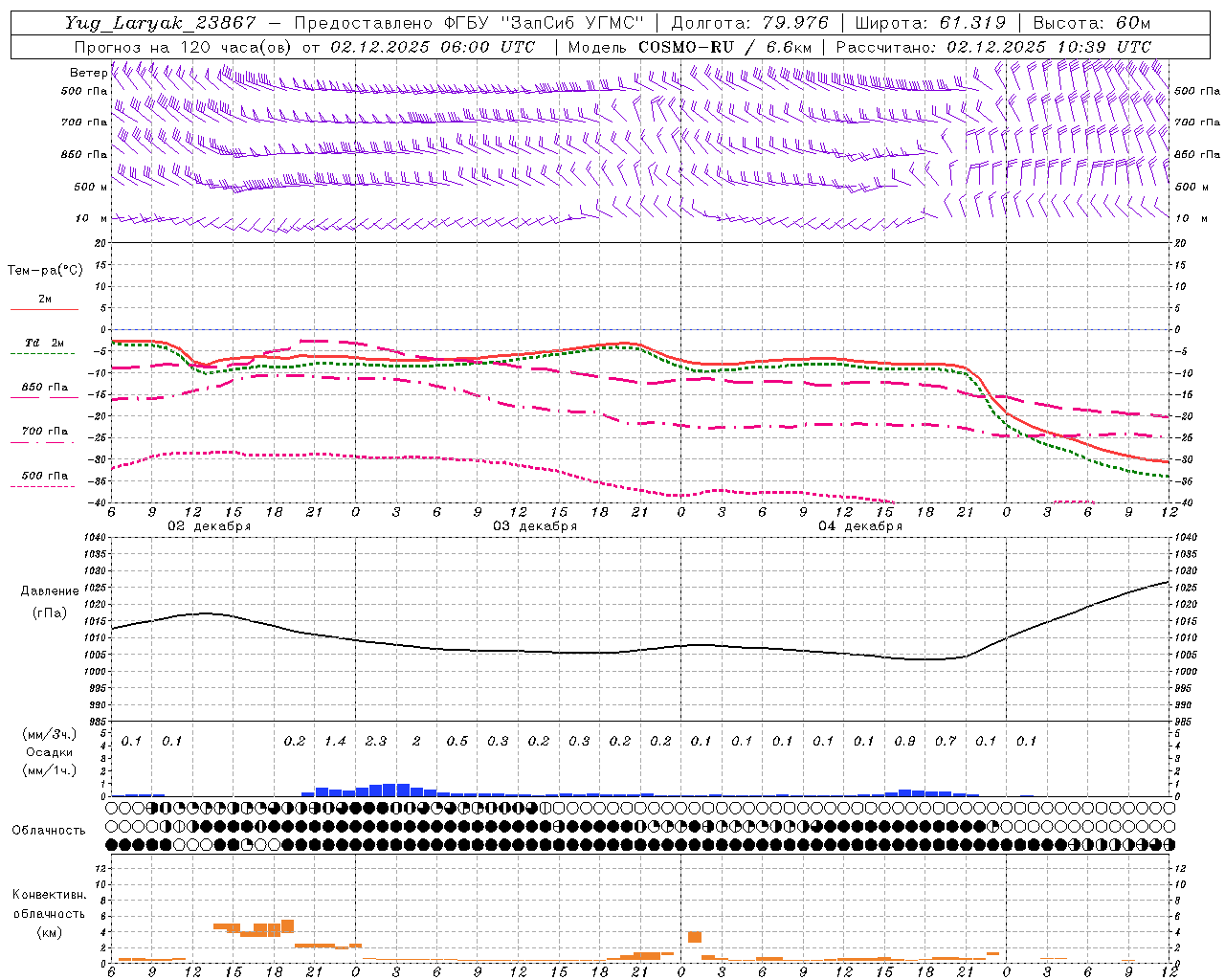Click the (мм/3ч.) precipitation unit label
The width and height of the screenshot is (1225, 980).
50,734
